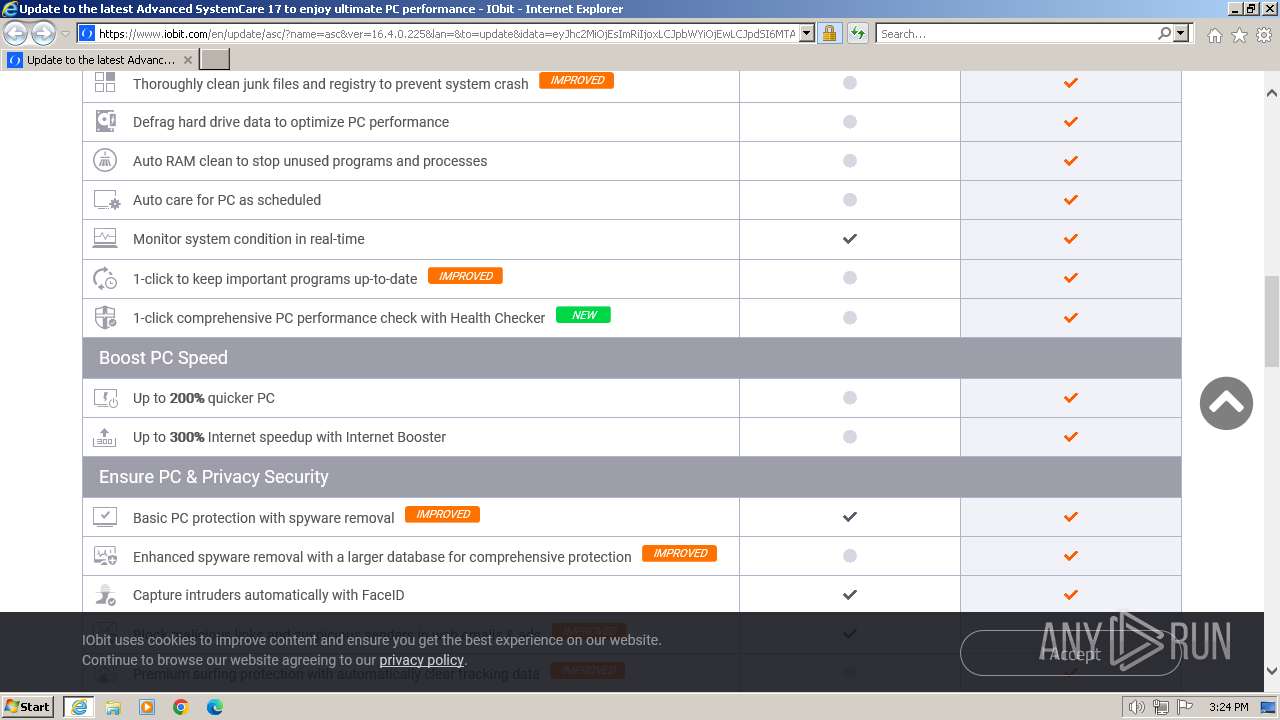Image resolution: width=1280 pixels, height=720 pixels.
Task: Click grey dot for Auto RAM clean
Action: tap(850, 161)
